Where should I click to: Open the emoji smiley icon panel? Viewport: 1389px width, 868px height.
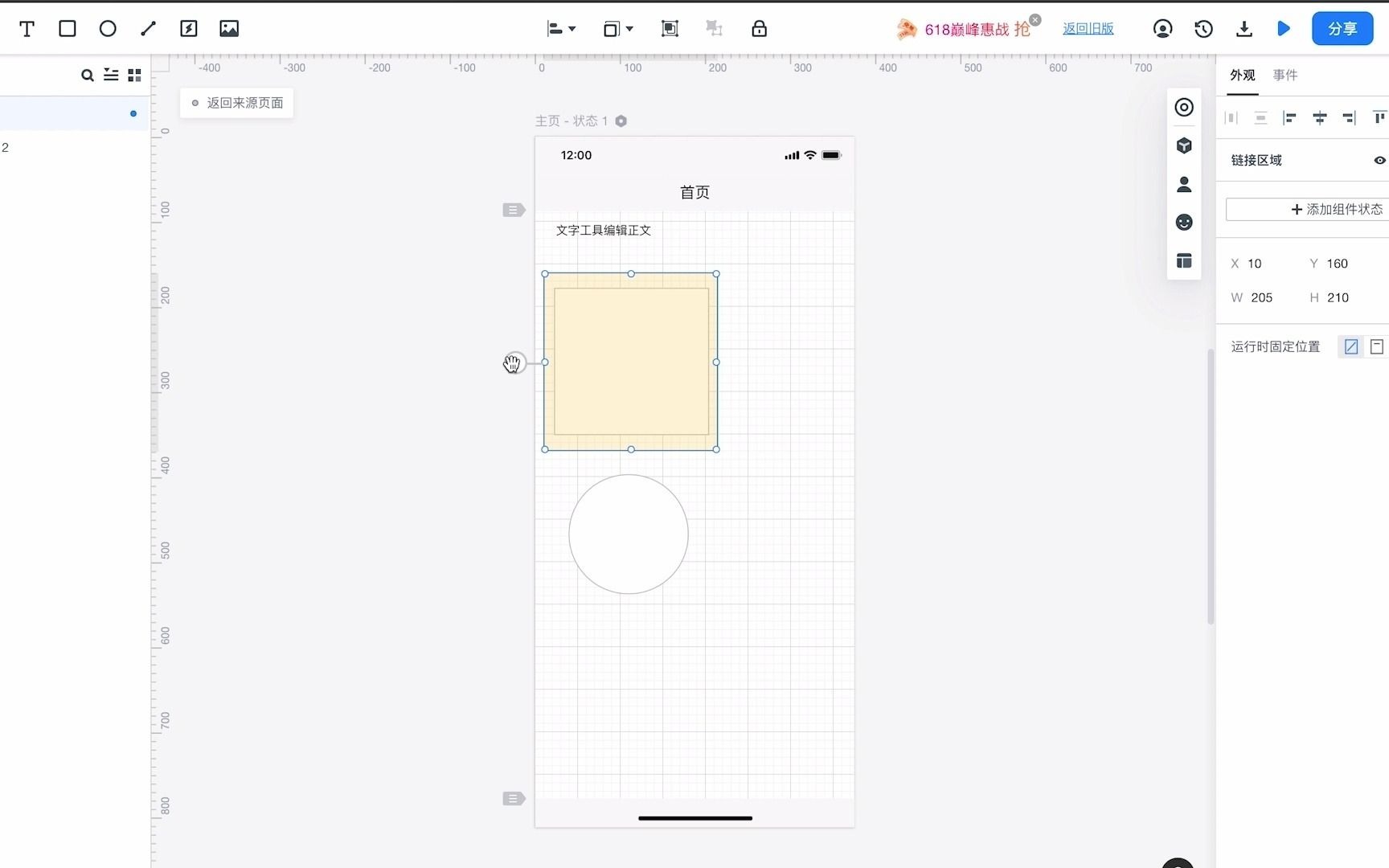1184,223
